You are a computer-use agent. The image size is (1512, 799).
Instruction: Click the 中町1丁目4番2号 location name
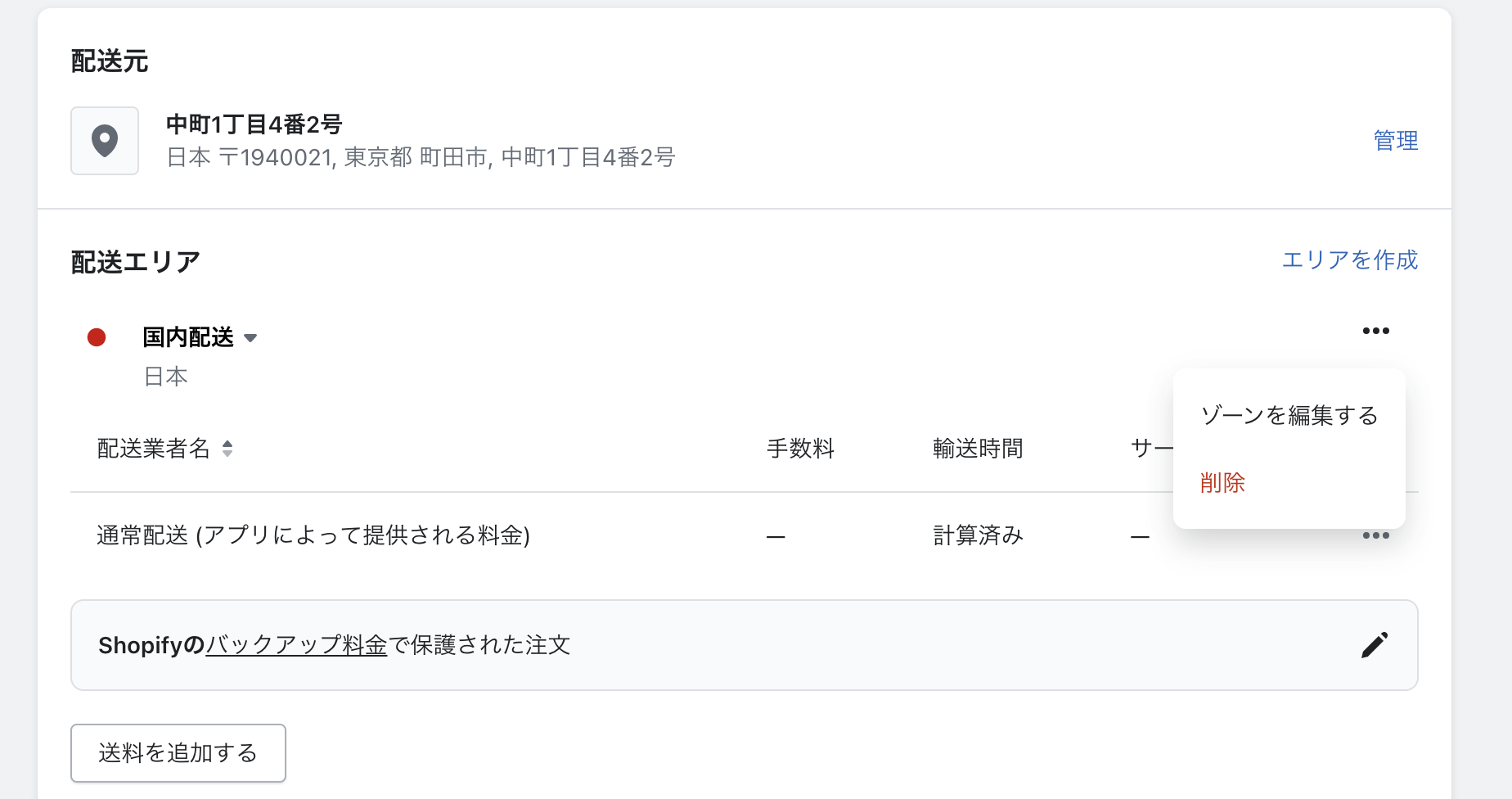(254, 124)
